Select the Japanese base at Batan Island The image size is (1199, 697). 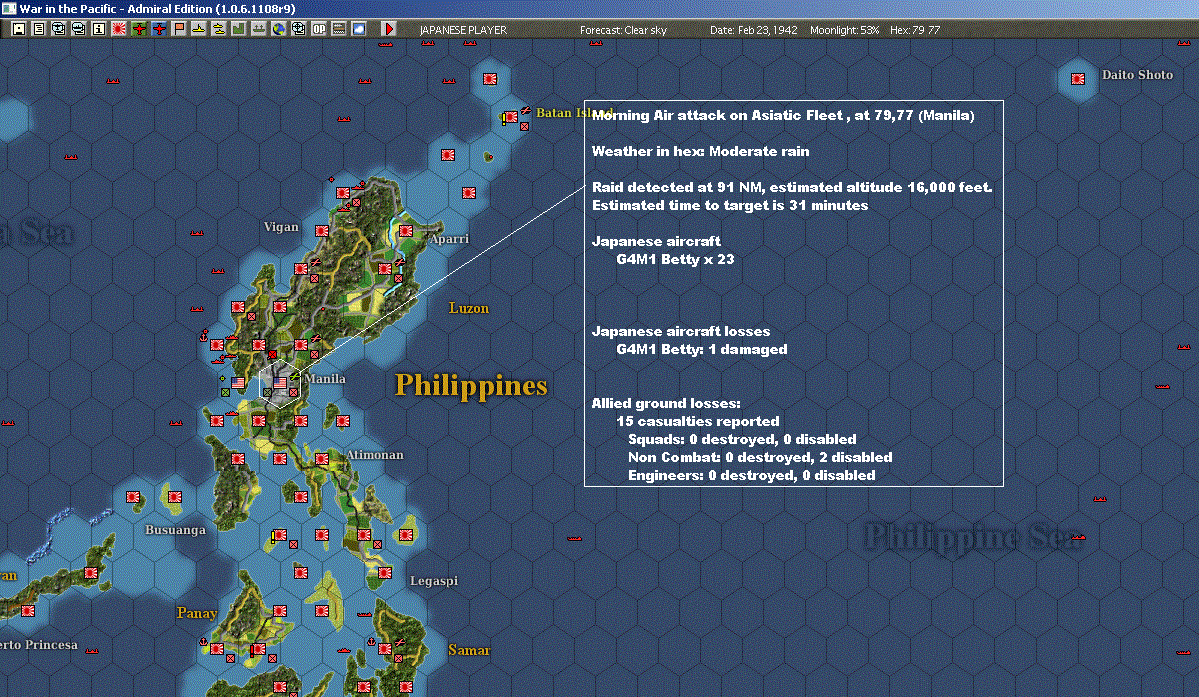click(510, 117)
